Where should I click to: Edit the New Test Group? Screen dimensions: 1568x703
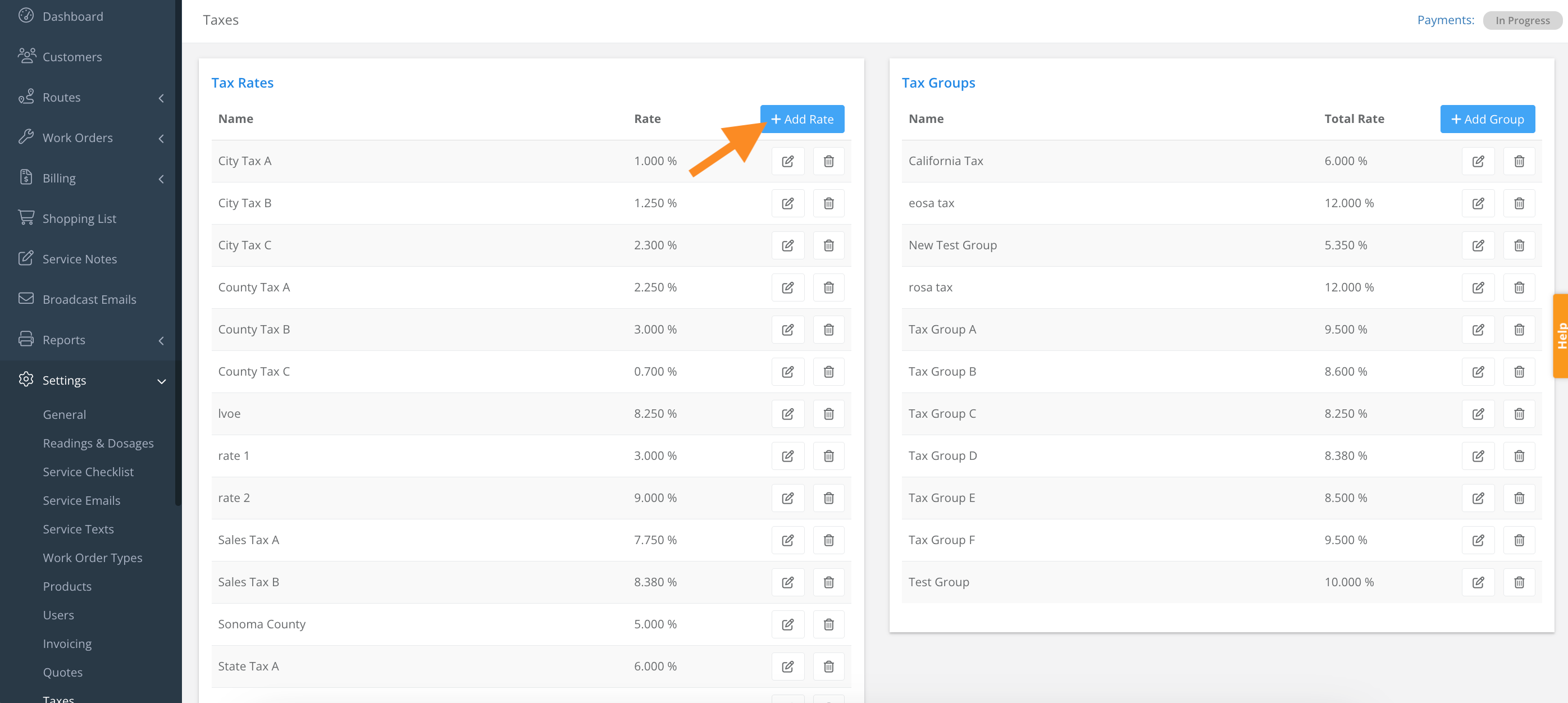[x=1478, y=245]
